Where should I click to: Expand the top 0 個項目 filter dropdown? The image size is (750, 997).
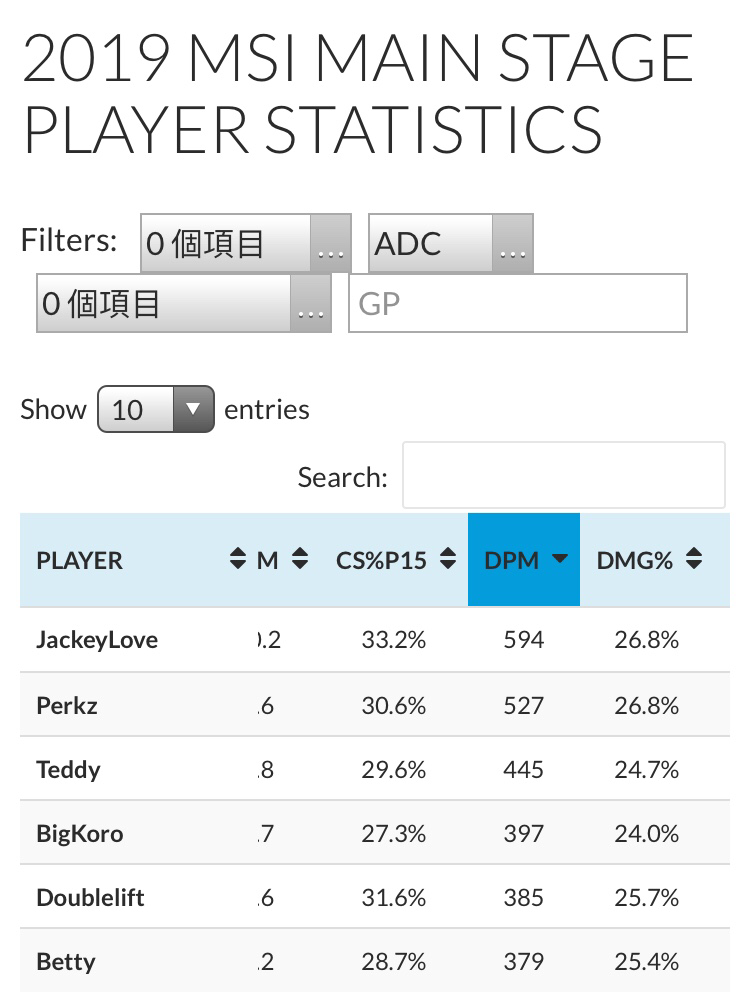pos(246,244)
